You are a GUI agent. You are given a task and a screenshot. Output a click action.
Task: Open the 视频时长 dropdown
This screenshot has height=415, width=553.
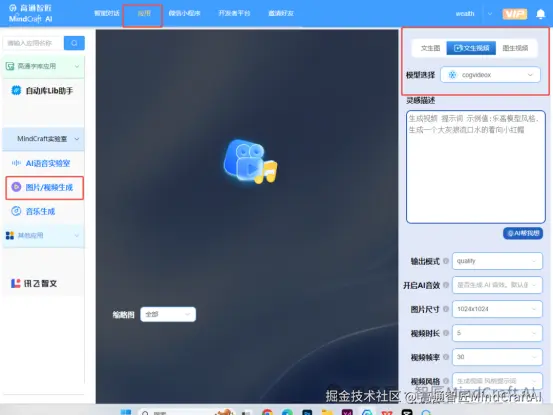pos(497,333)
